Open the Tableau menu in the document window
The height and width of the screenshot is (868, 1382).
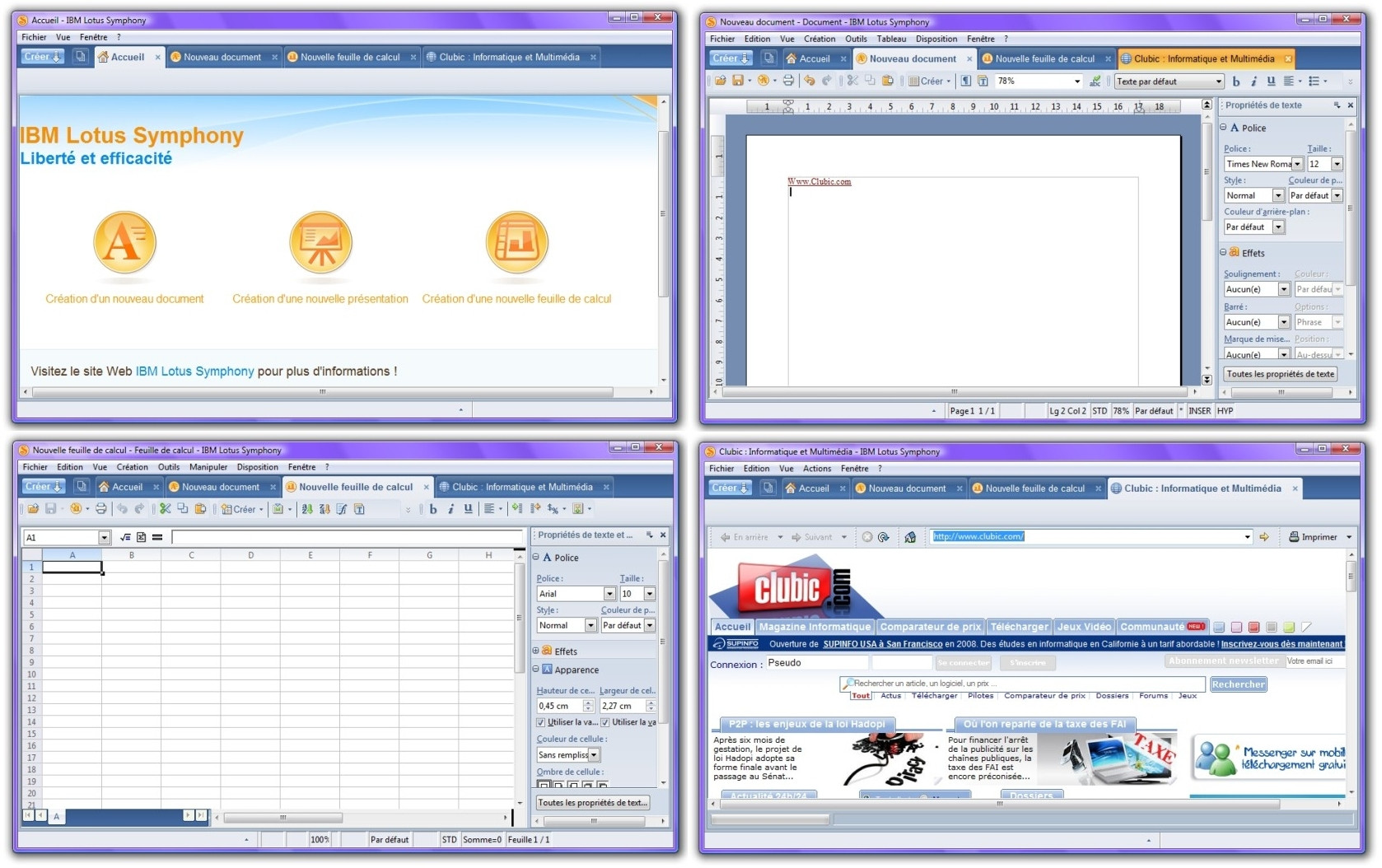click(x=891, y=39)
